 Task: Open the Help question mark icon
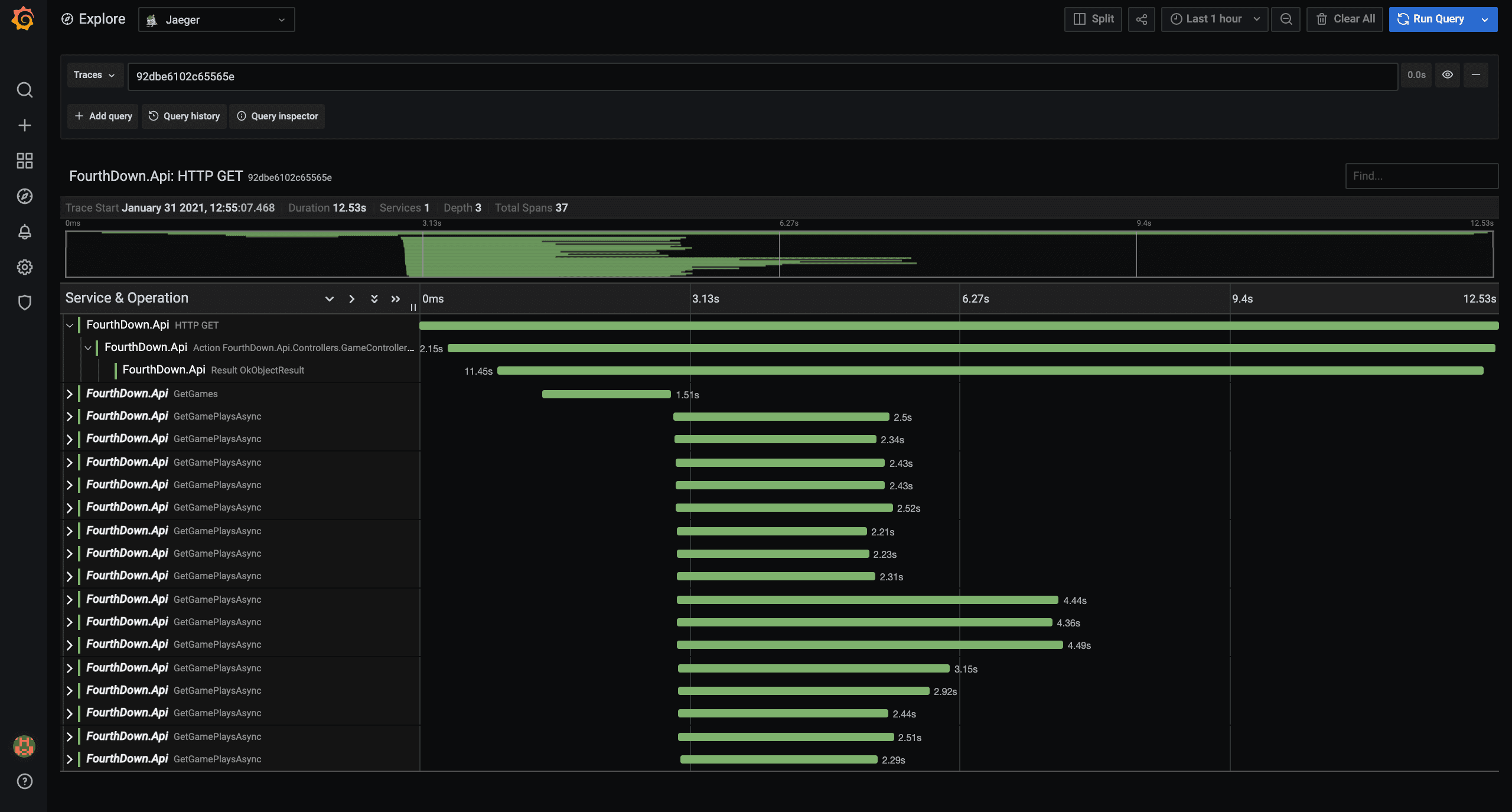point(24,781)
